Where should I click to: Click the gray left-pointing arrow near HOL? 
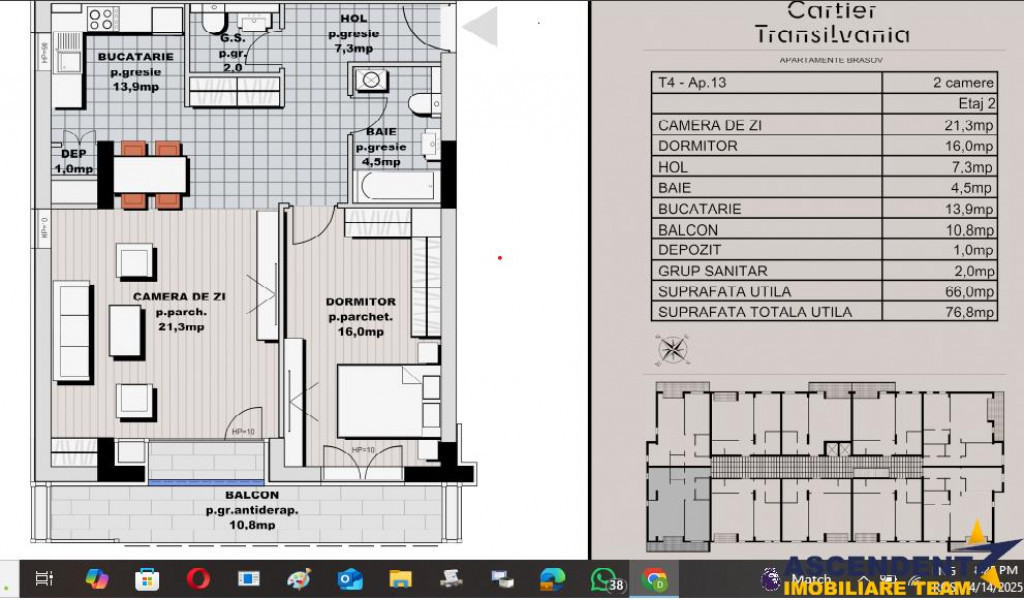(x=481, y=27)
